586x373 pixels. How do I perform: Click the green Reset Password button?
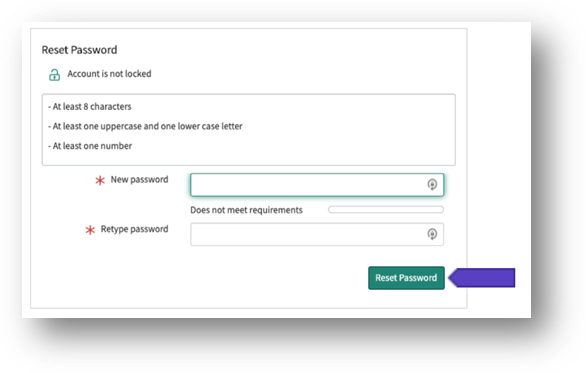[406, 278]
